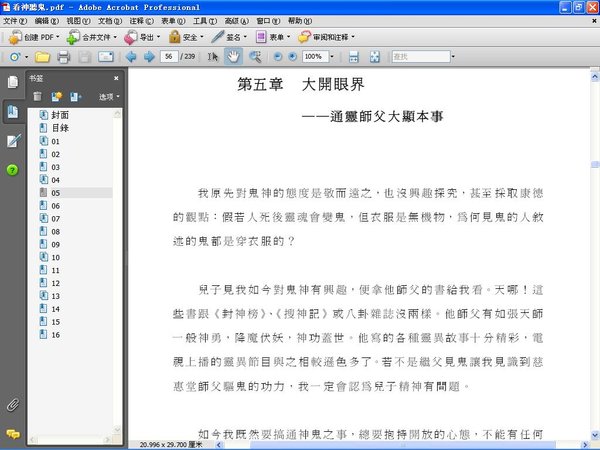Go to previous page arrow

click(x=131, y=57)
